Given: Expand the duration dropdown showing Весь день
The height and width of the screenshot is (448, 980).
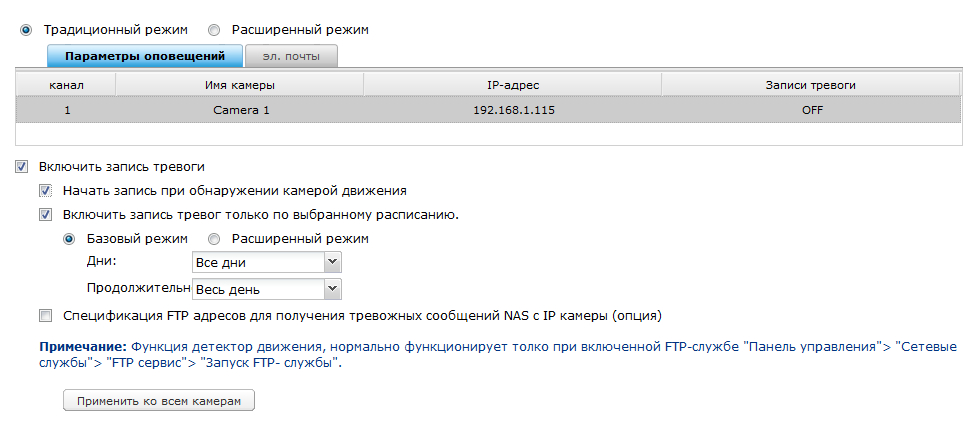Looking at the screenshot, I should (x=266, y=289).
